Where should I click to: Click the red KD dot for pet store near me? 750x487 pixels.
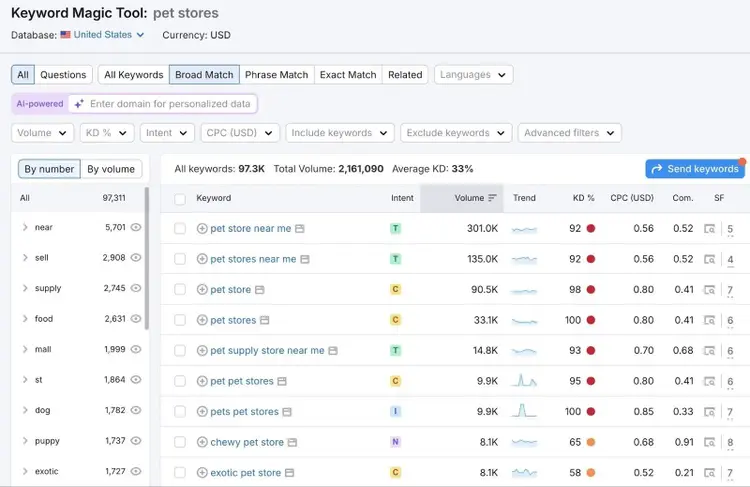[x=591, y=229]
